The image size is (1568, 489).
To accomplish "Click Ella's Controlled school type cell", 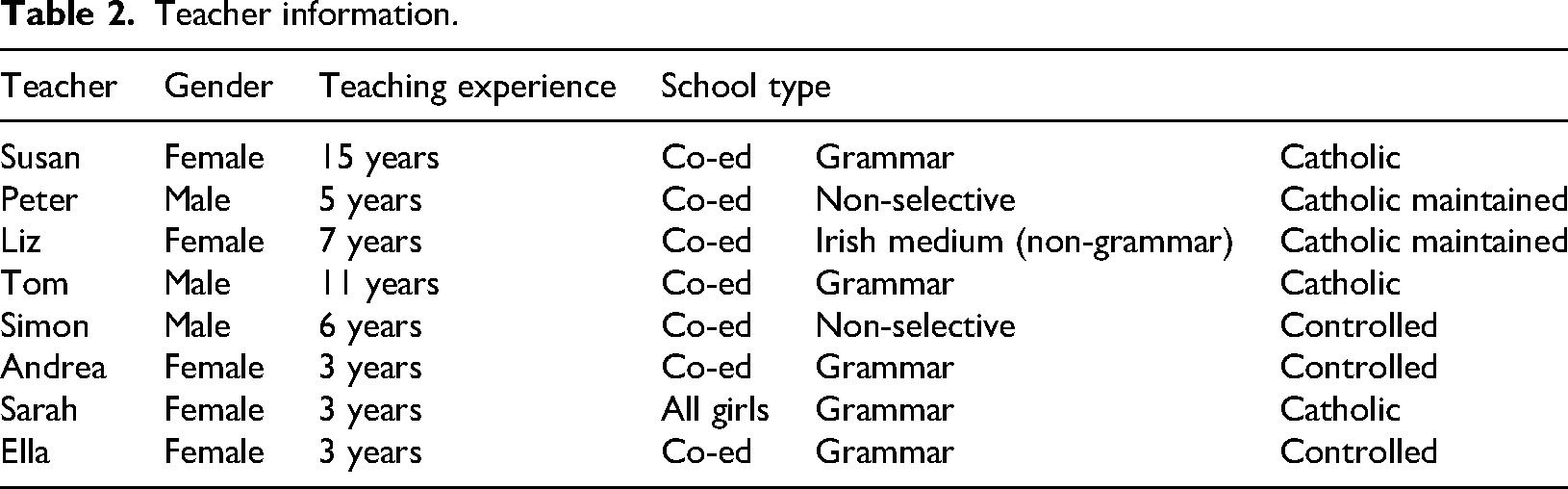I will [x=1358, y=451].
